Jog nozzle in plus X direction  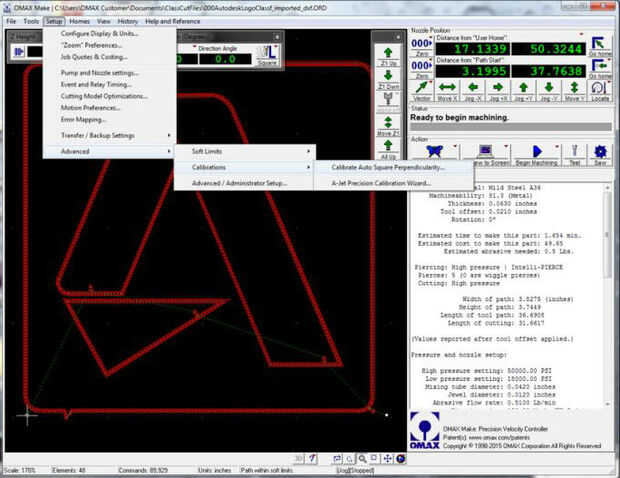(x=498, y=91)
